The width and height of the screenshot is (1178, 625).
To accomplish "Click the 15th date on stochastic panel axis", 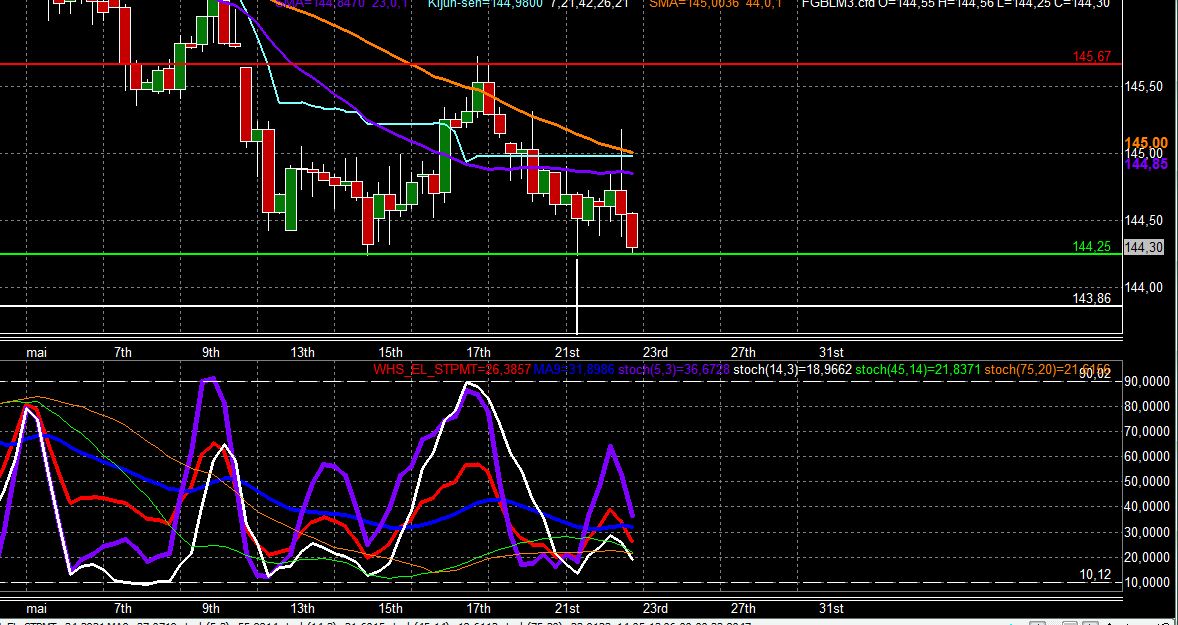I will tap(390, 608).
